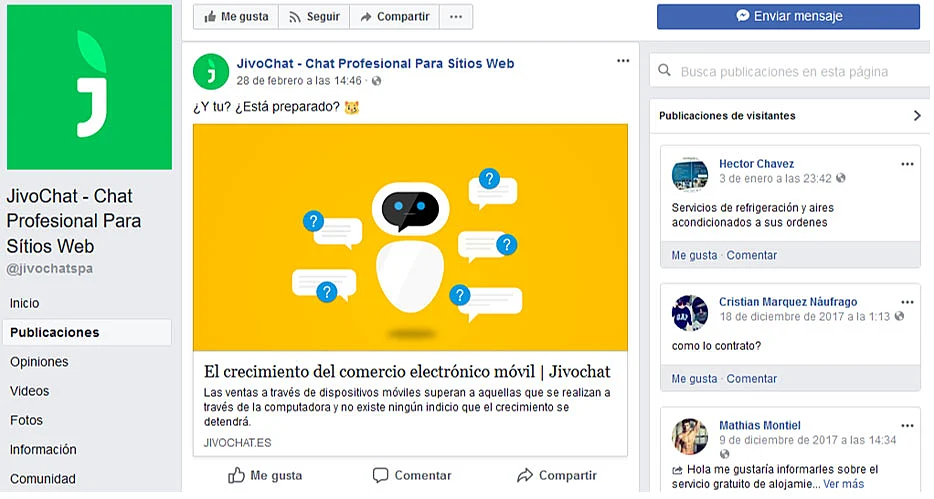Expand Publicaciones de visitantes with the chevron arrow
934x499 pixels.
click(917, 116)
